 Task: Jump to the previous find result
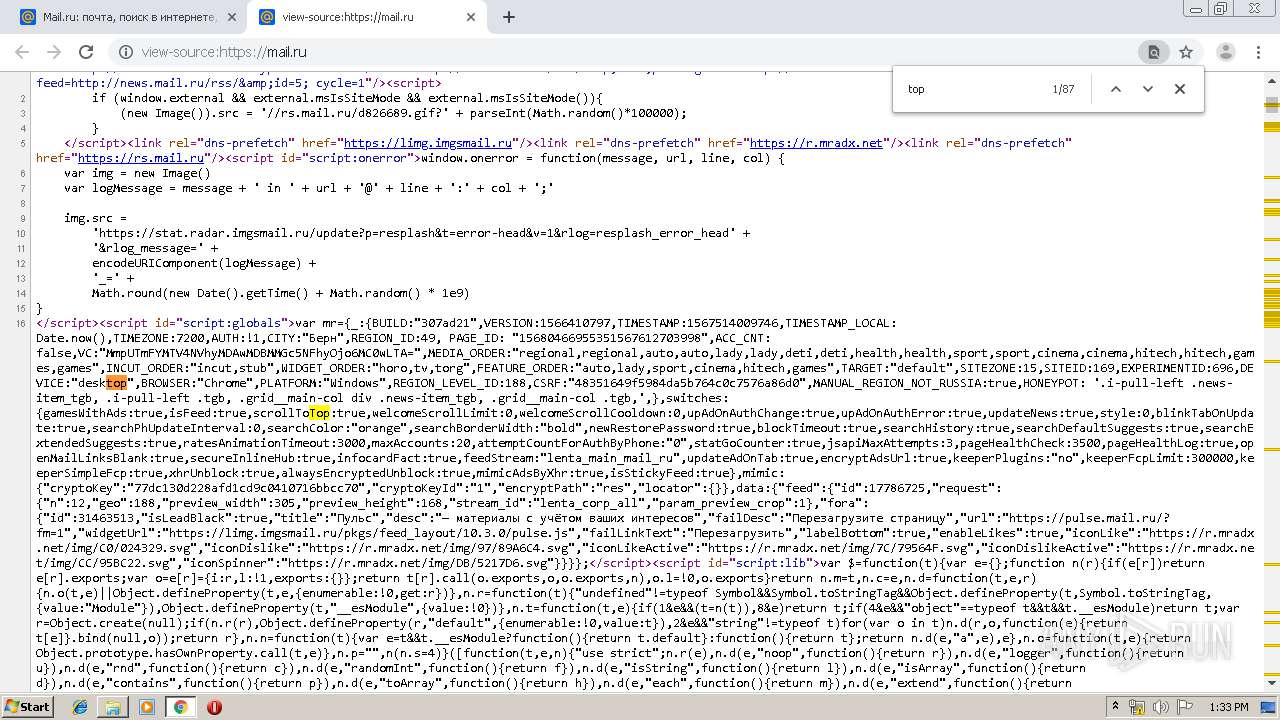click(1116, 89)
